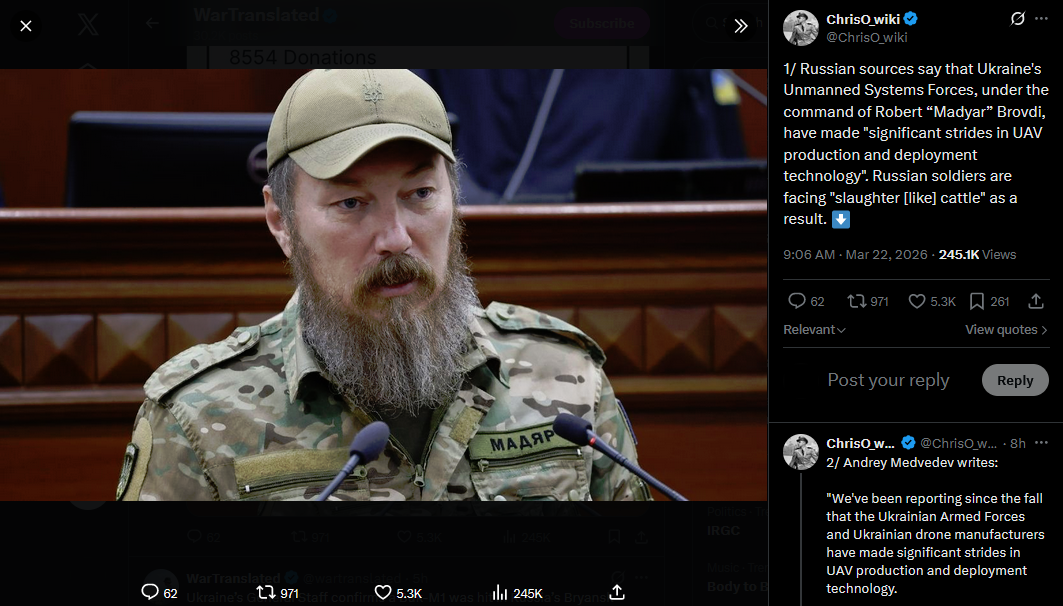Open ChrisO_wiki profile avatar at top
Screen dimensions: 1063x606
point(801,28)
